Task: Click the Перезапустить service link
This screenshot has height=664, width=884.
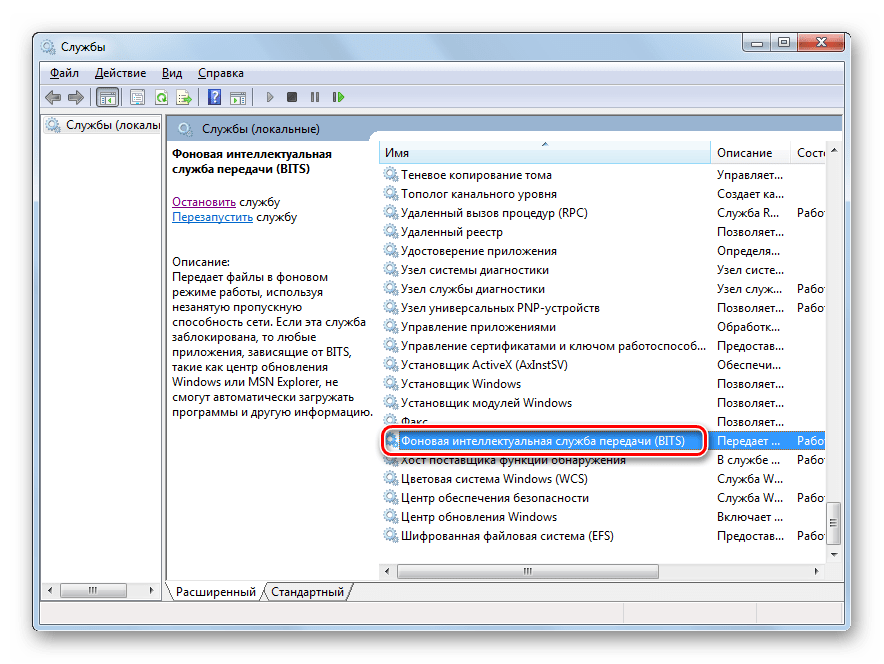Action: pyautogui.click(x=212, y=216)
